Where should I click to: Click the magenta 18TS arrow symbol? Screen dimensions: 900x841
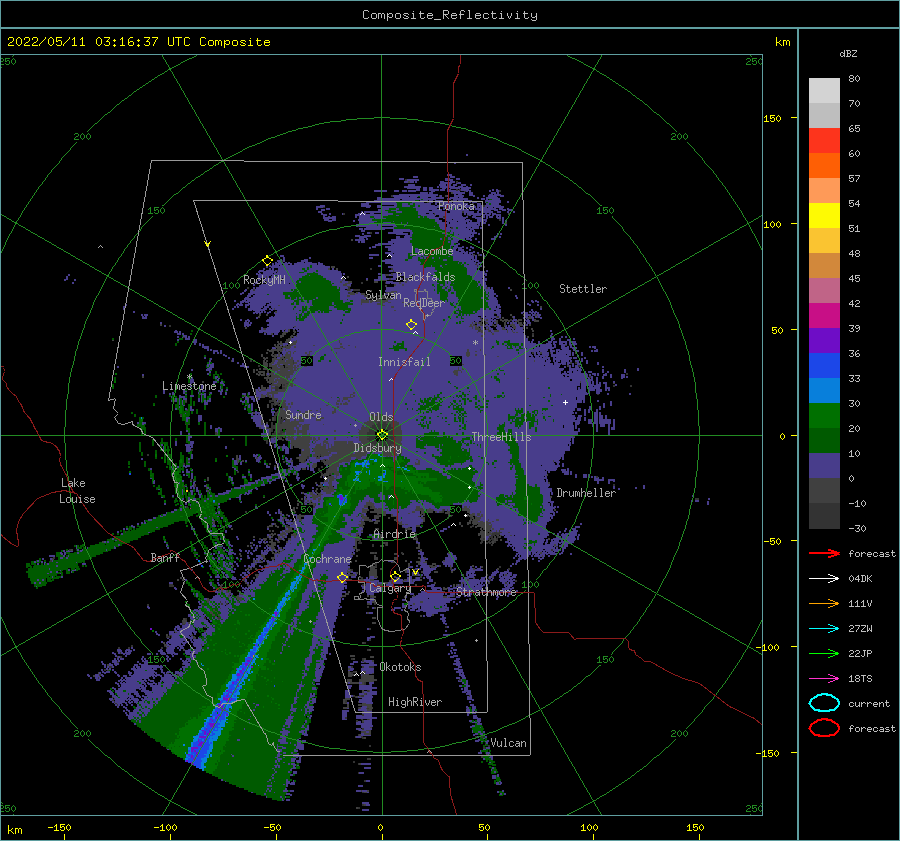click(x=824, y=679)
